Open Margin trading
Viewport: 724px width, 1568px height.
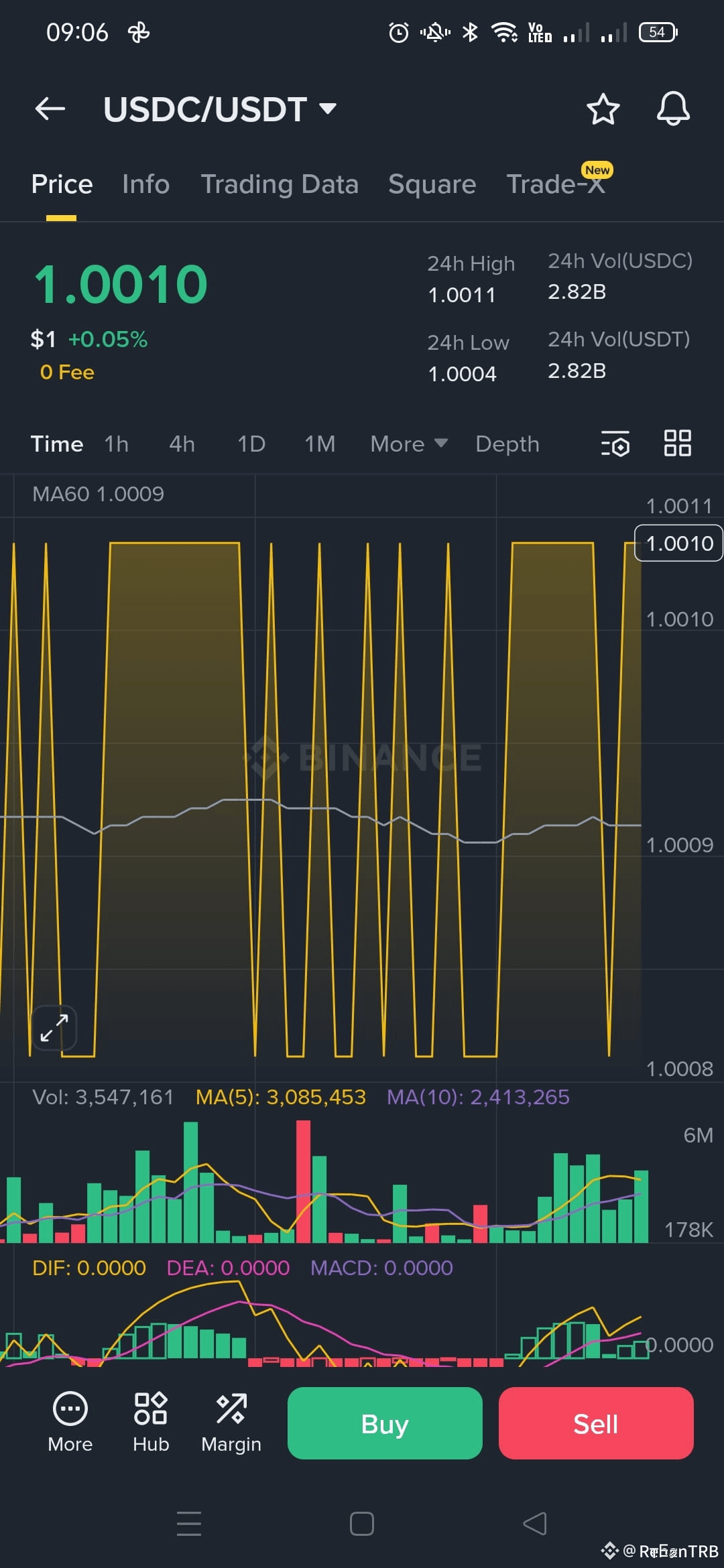(x=231, y=1423)
